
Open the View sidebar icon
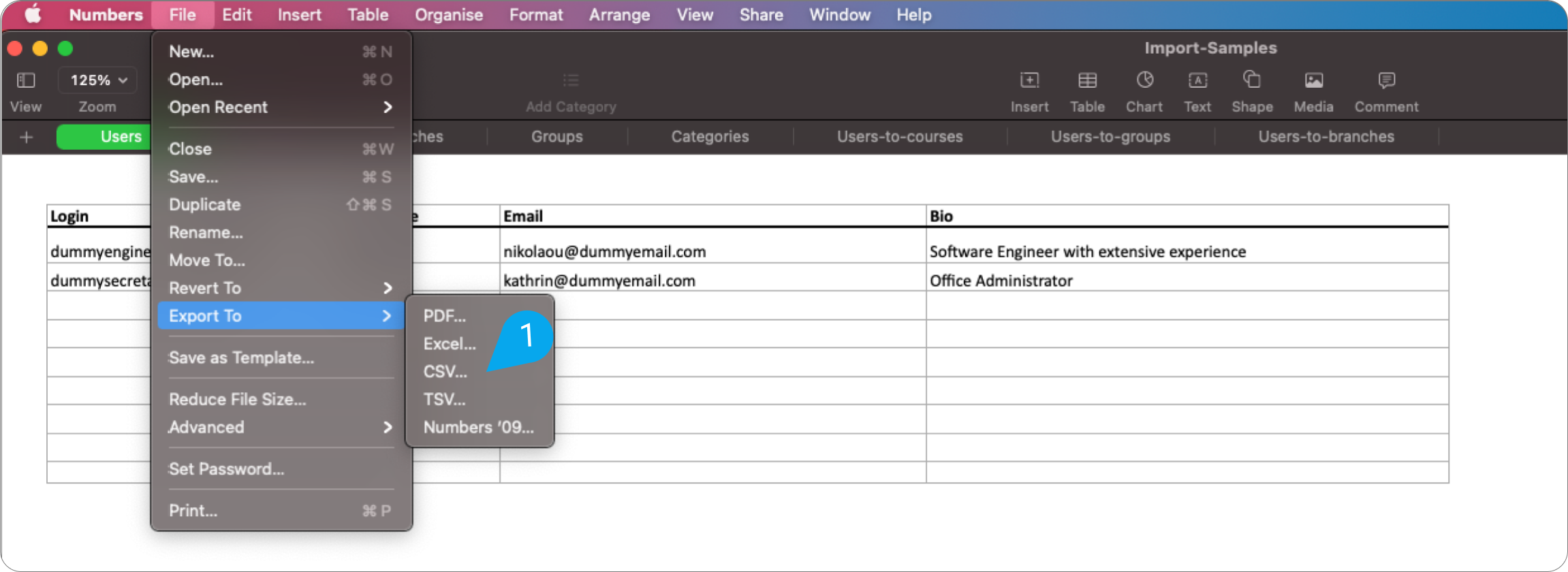26,81
